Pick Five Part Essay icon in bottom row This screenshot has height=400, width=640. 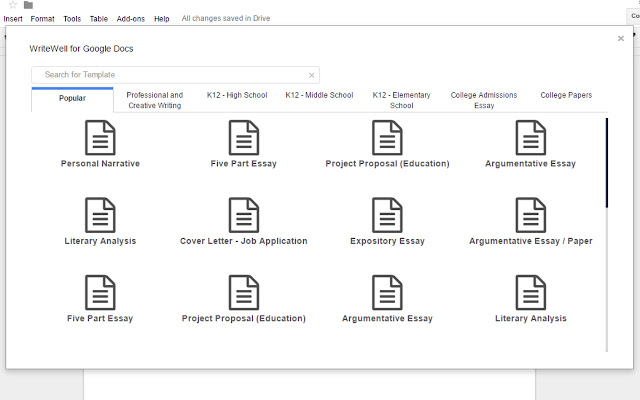tap(100, 292)
